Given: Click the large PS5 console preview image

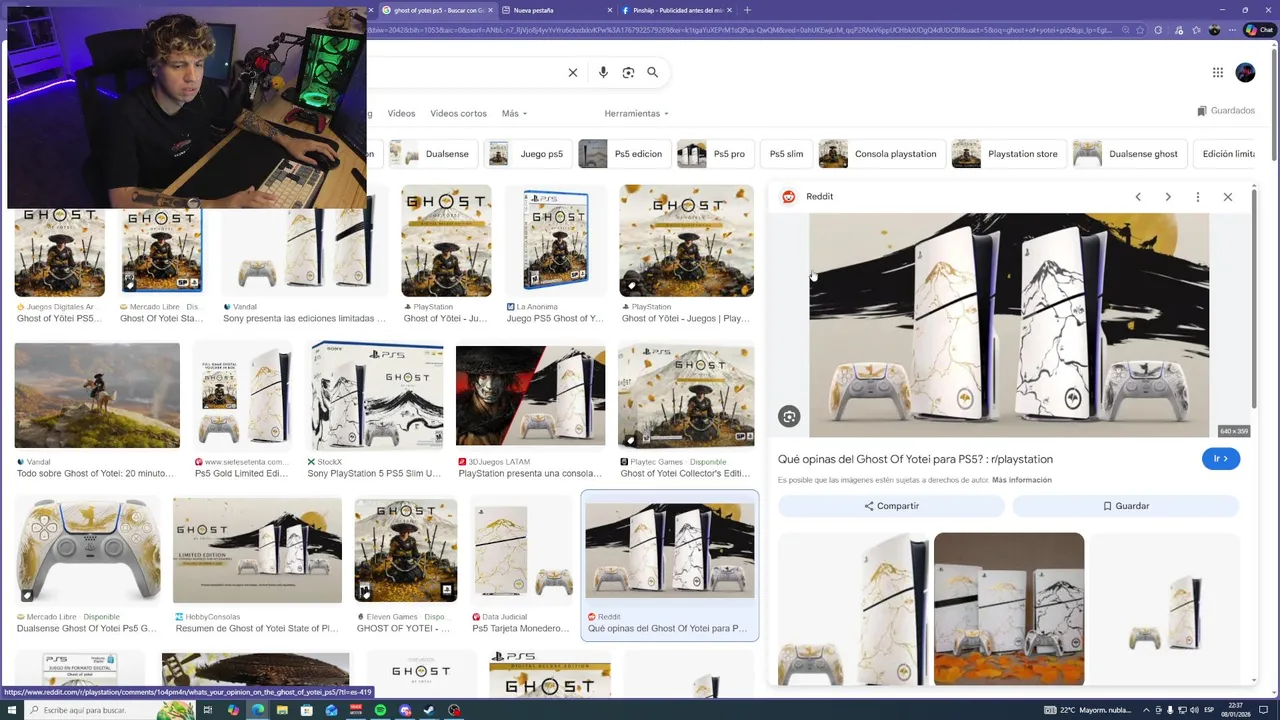Looking at the screenshot, I should tap(1009, 325).
